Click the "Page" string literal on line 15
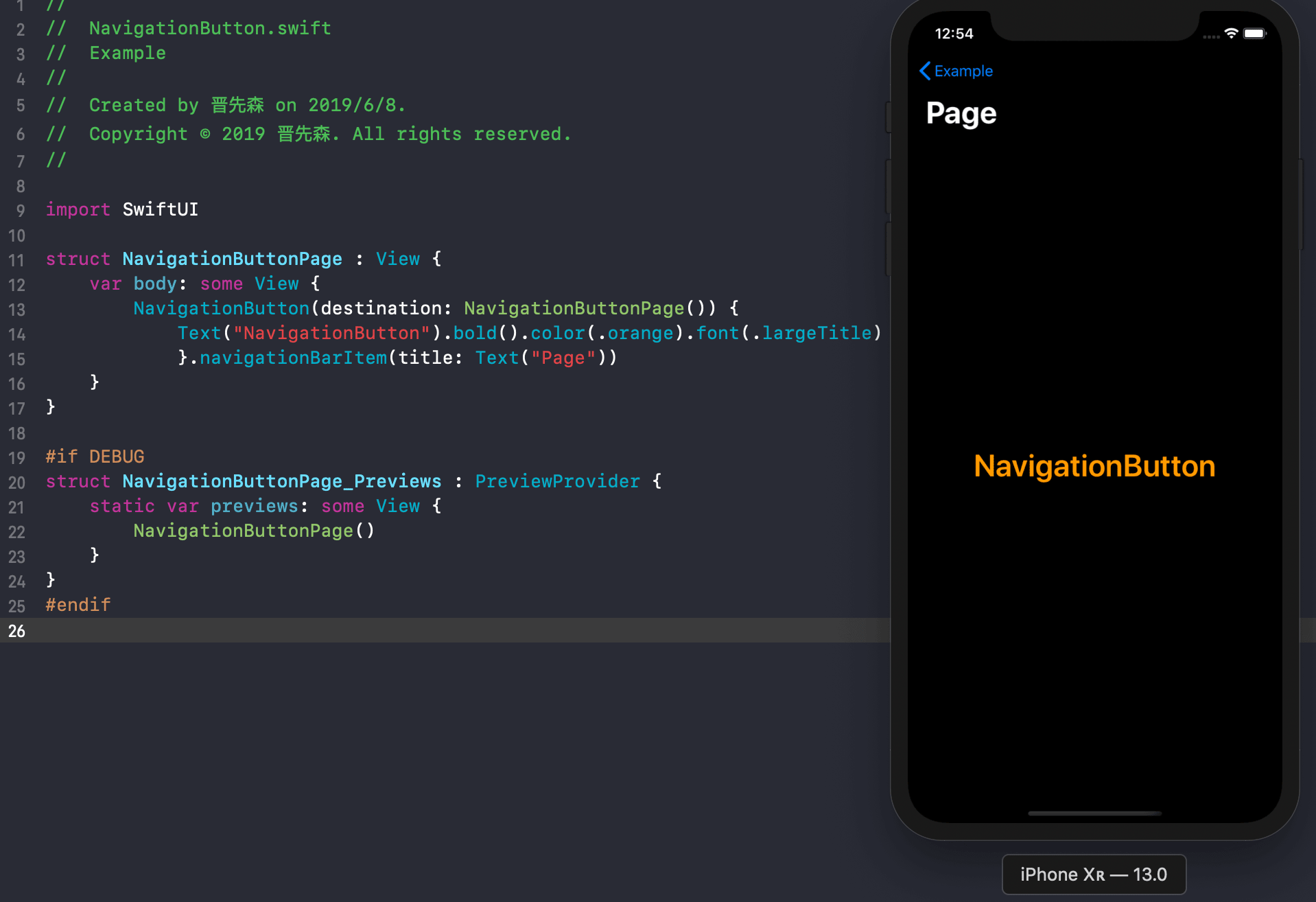This screenshot has width=1316, height=902. (563, 358)
